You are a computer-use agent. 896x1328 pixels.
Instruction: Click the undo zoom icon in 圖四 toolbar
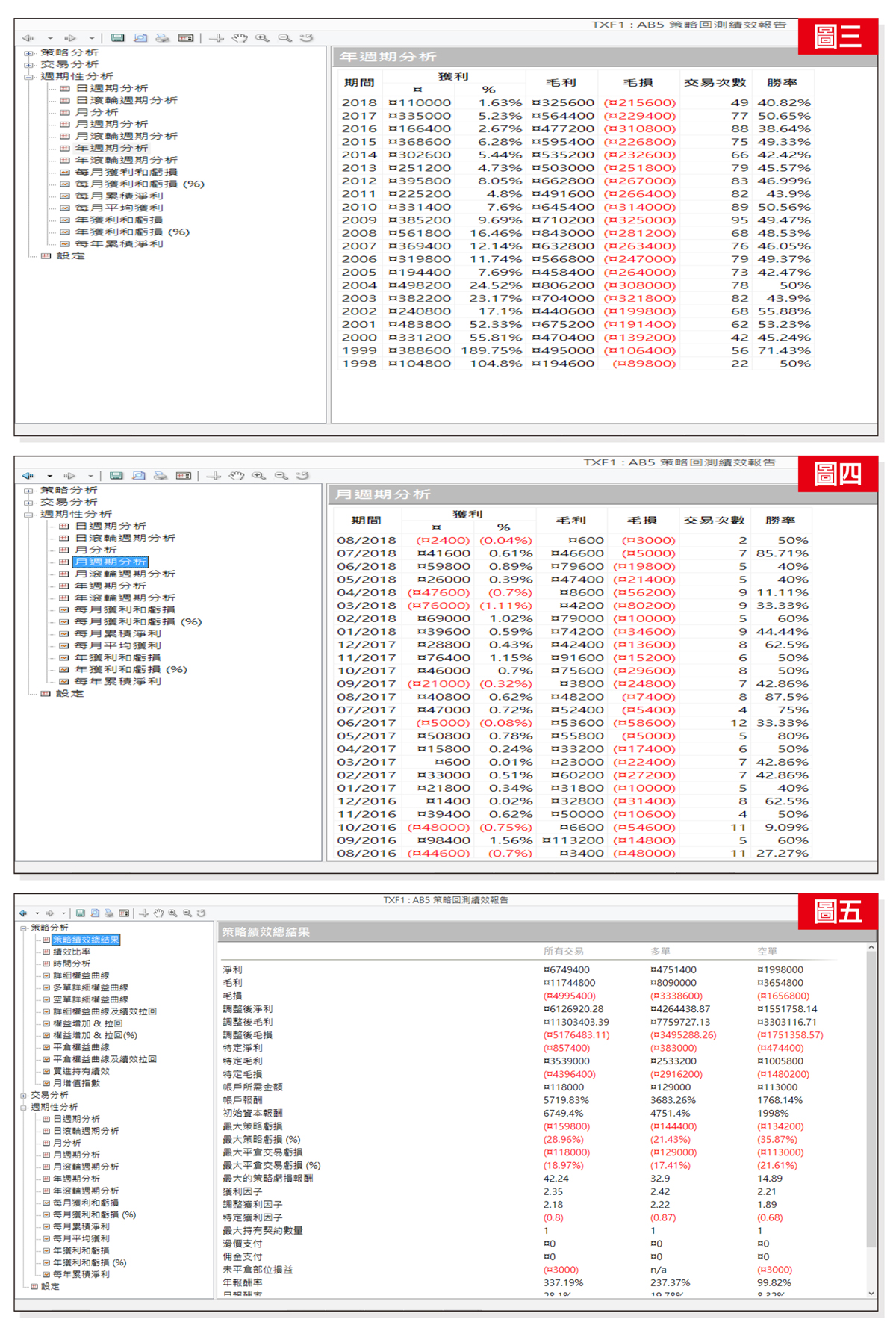[x=302, y=476]
